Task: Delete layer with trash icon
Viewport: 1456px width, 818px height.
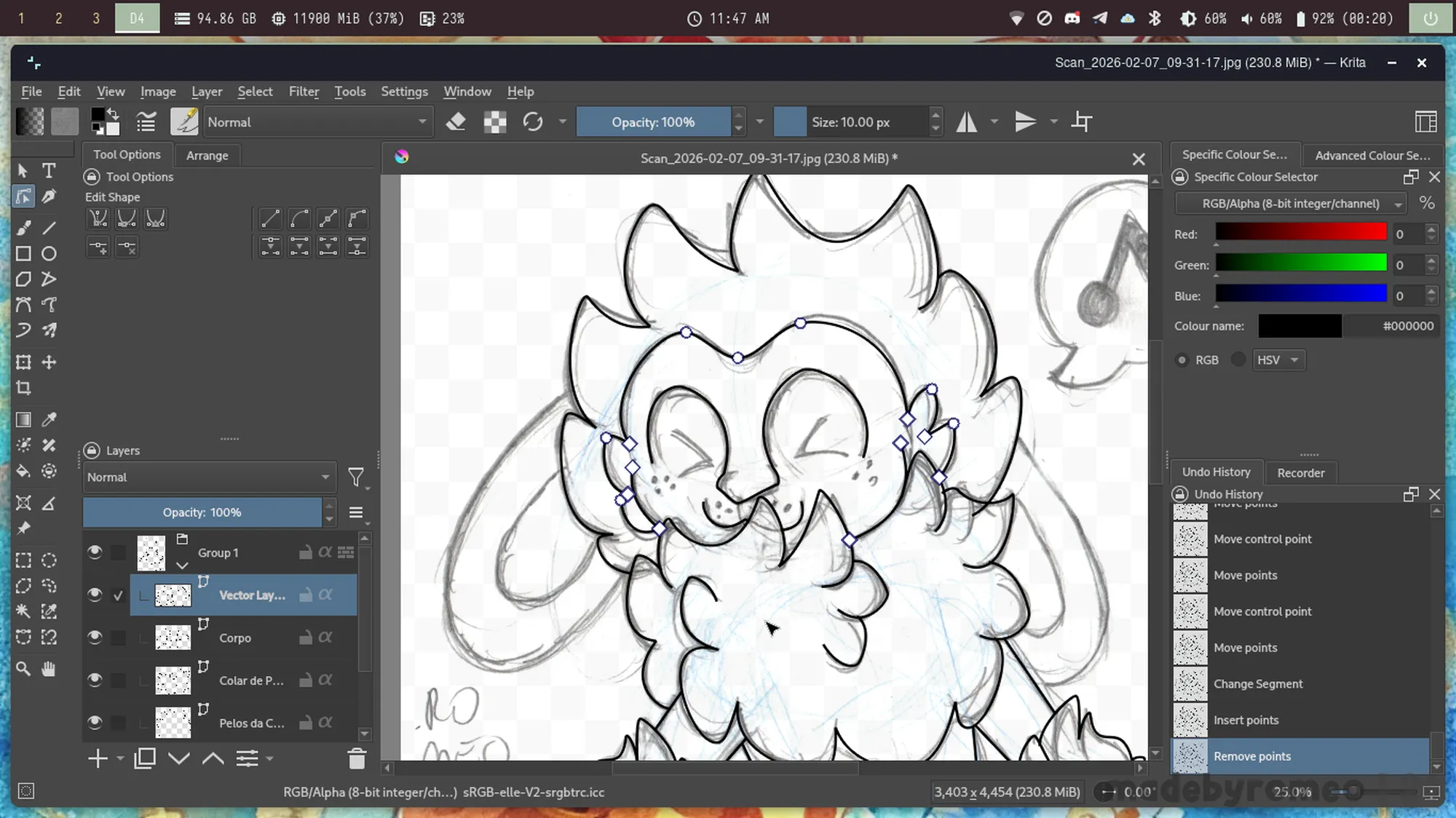Action: coord(357,759)
